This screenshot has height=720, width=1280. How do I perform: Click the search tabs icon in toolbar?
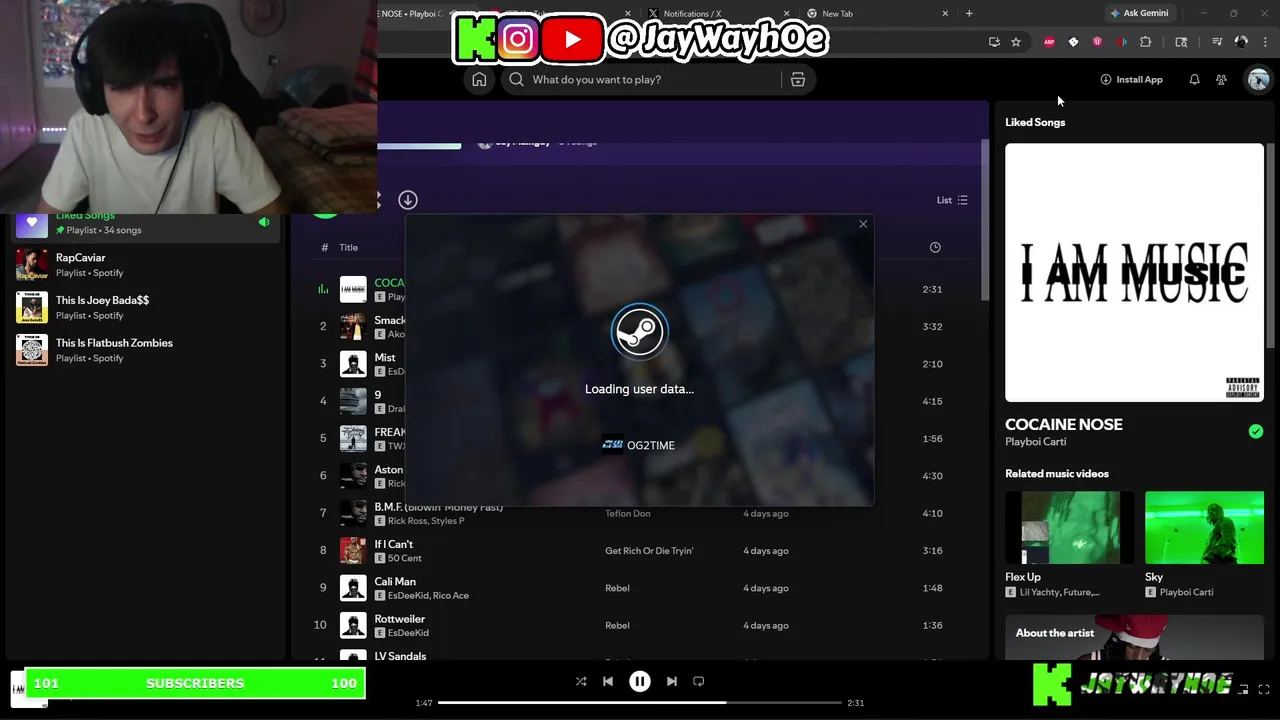point(1181,42)
